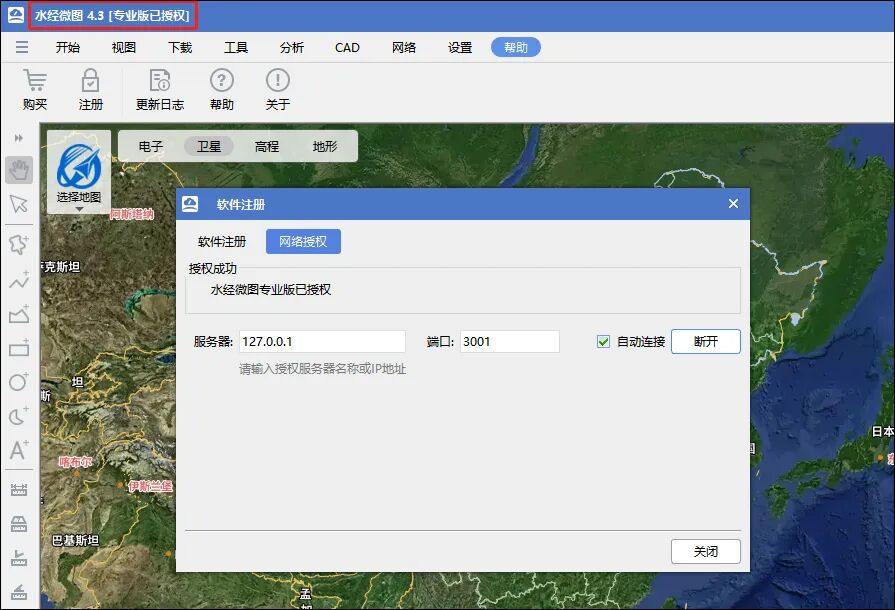This screenshot has width=895, height=610.
Task: Close the 软件注册 dialog with X
Action: click(733, 204)
